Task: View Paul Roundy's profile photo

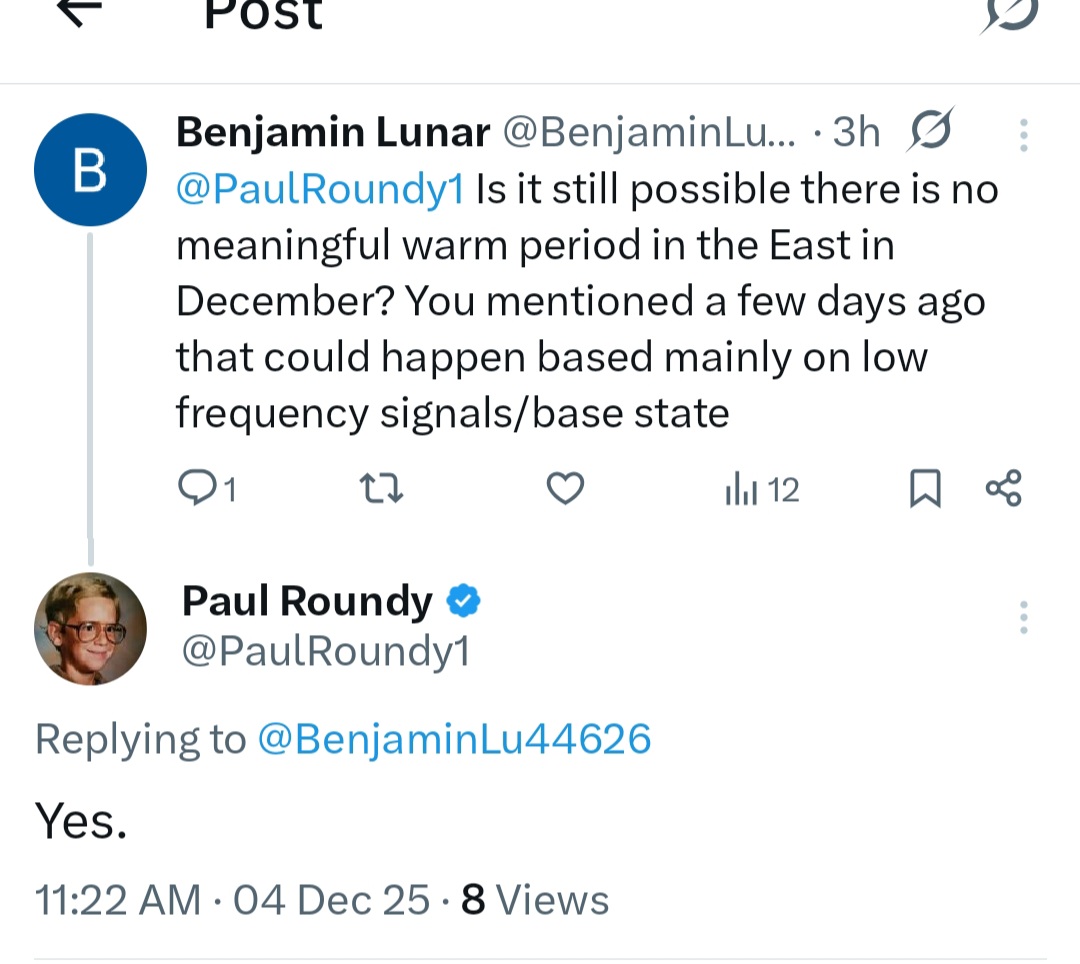Action: (91, 628)
